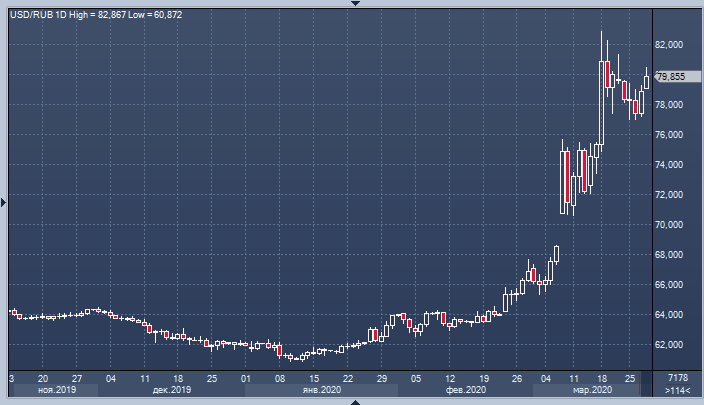Screen dimensions: 704x405
Task: Click the 62,000 price axis label
Action: click(x=668, y=345)
